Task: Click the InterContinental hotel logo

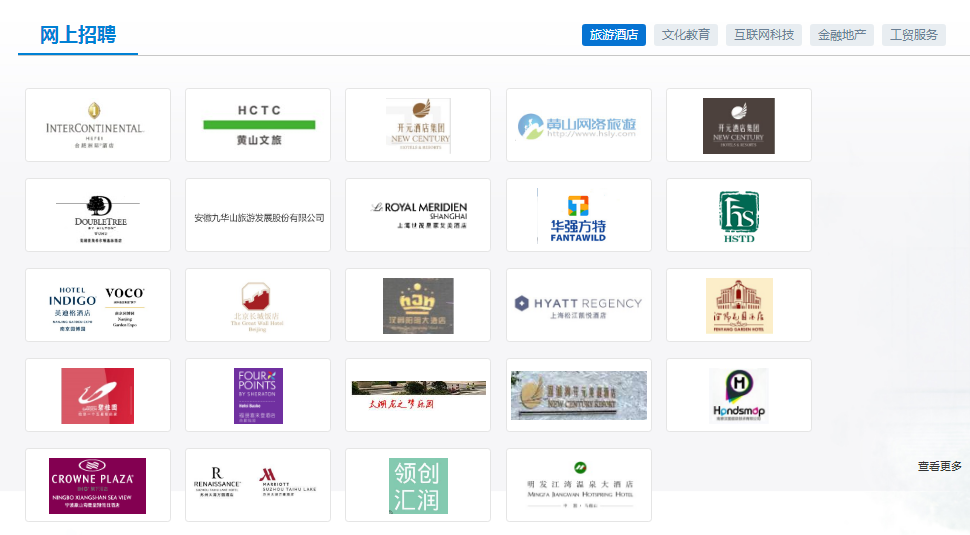Action: 97,125
